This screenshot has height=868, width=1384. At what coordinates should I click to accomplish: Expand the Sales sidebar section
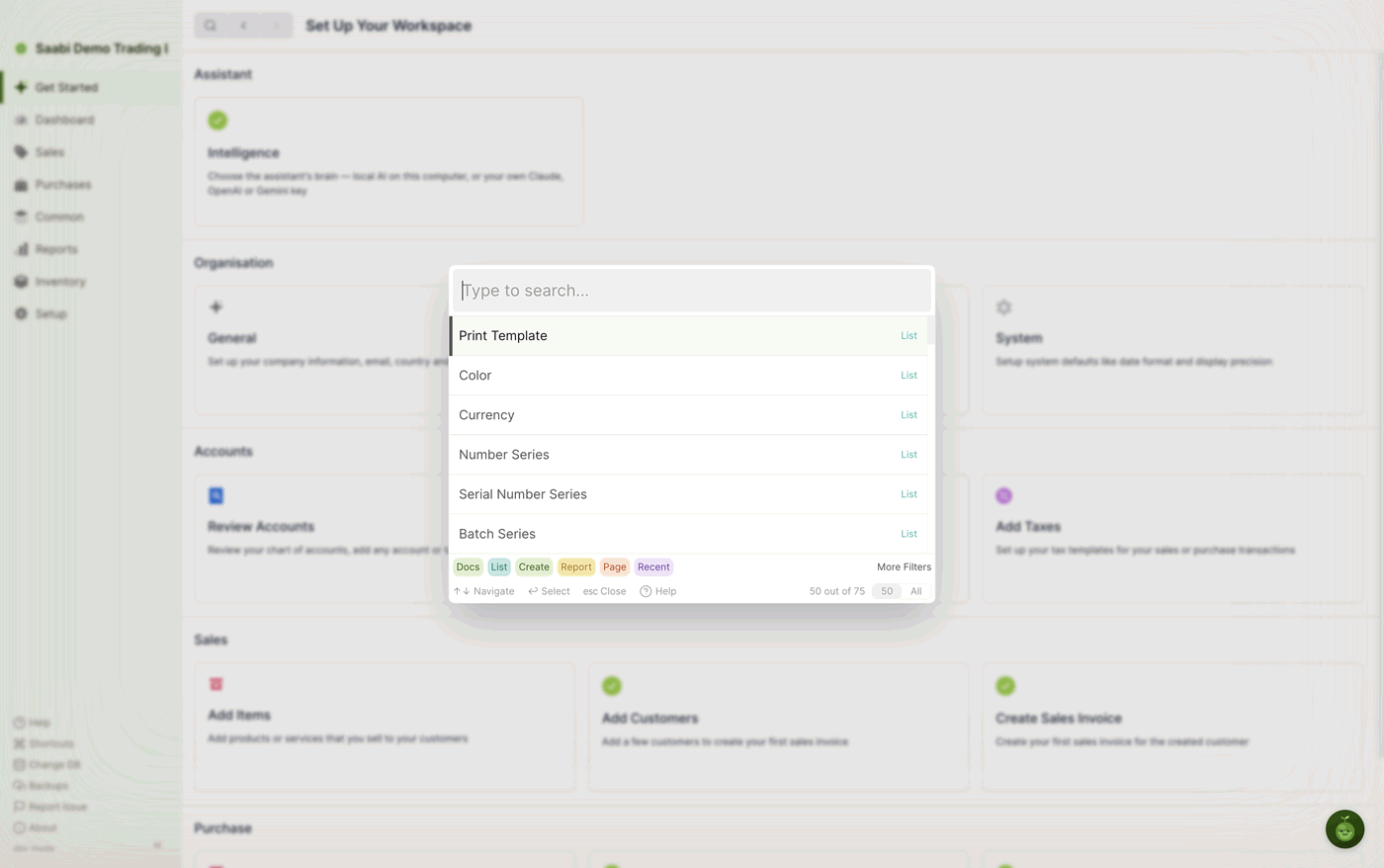click(90, 152)
